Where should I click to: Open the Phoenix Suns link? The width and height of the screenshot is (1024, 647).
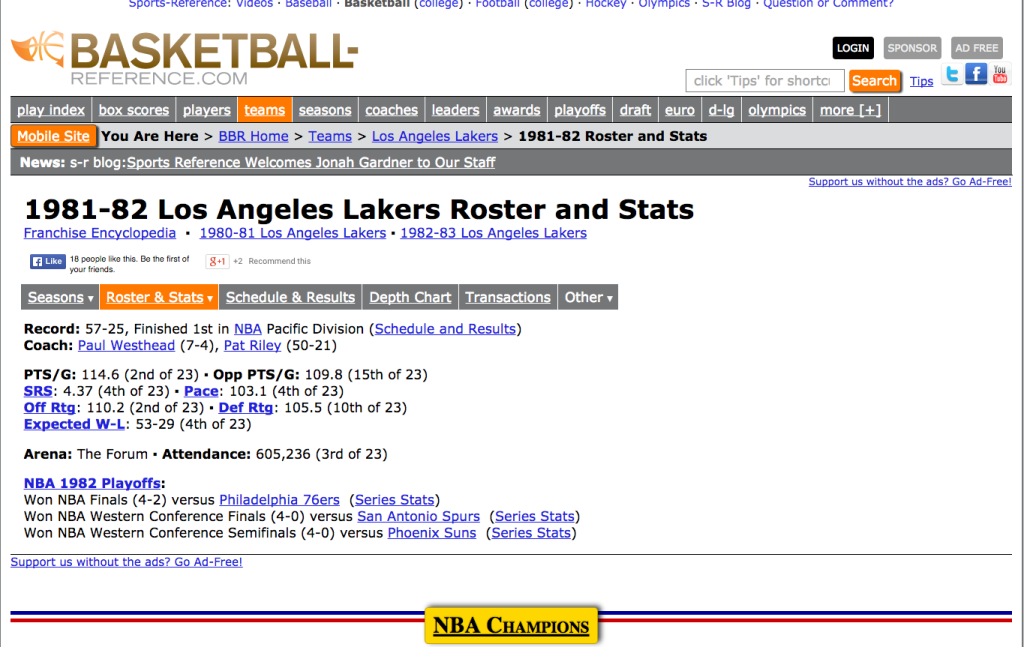[432, 533]
